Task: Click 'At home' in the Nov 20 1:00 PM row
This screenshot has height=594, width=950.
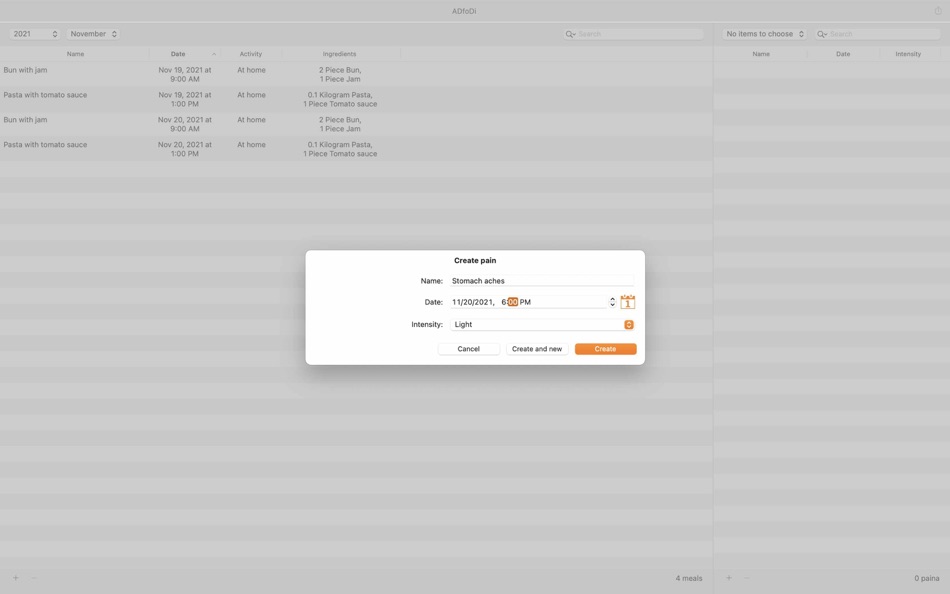Action: 251,144
